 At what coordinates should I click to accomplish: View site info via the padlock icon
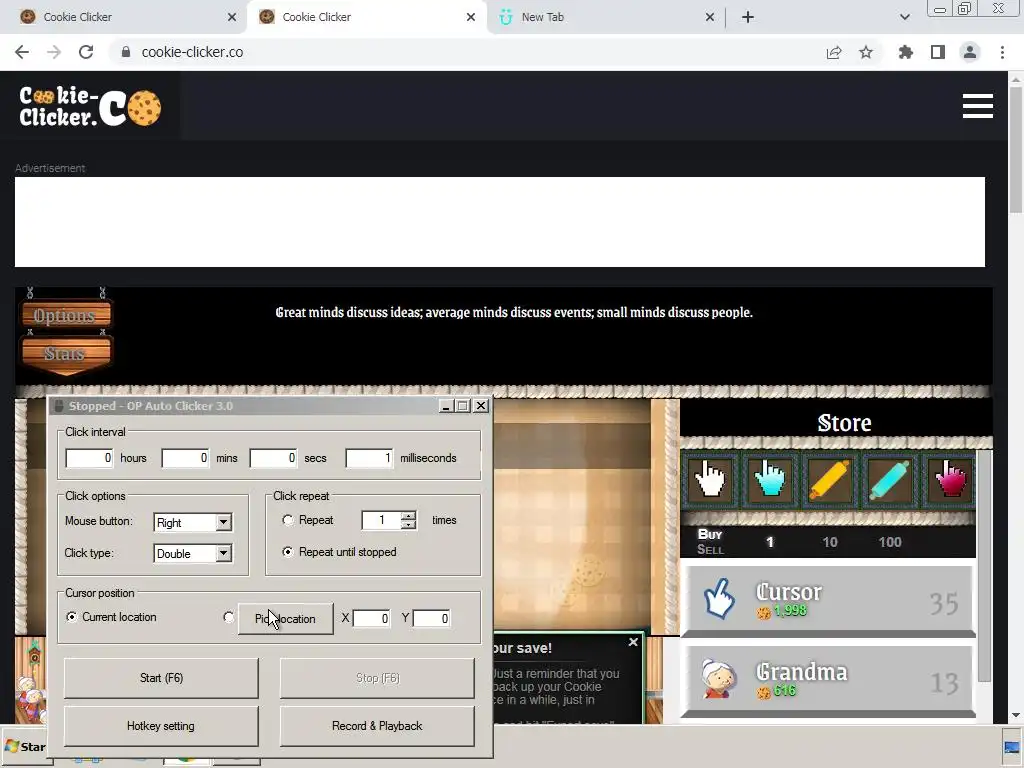126,52
